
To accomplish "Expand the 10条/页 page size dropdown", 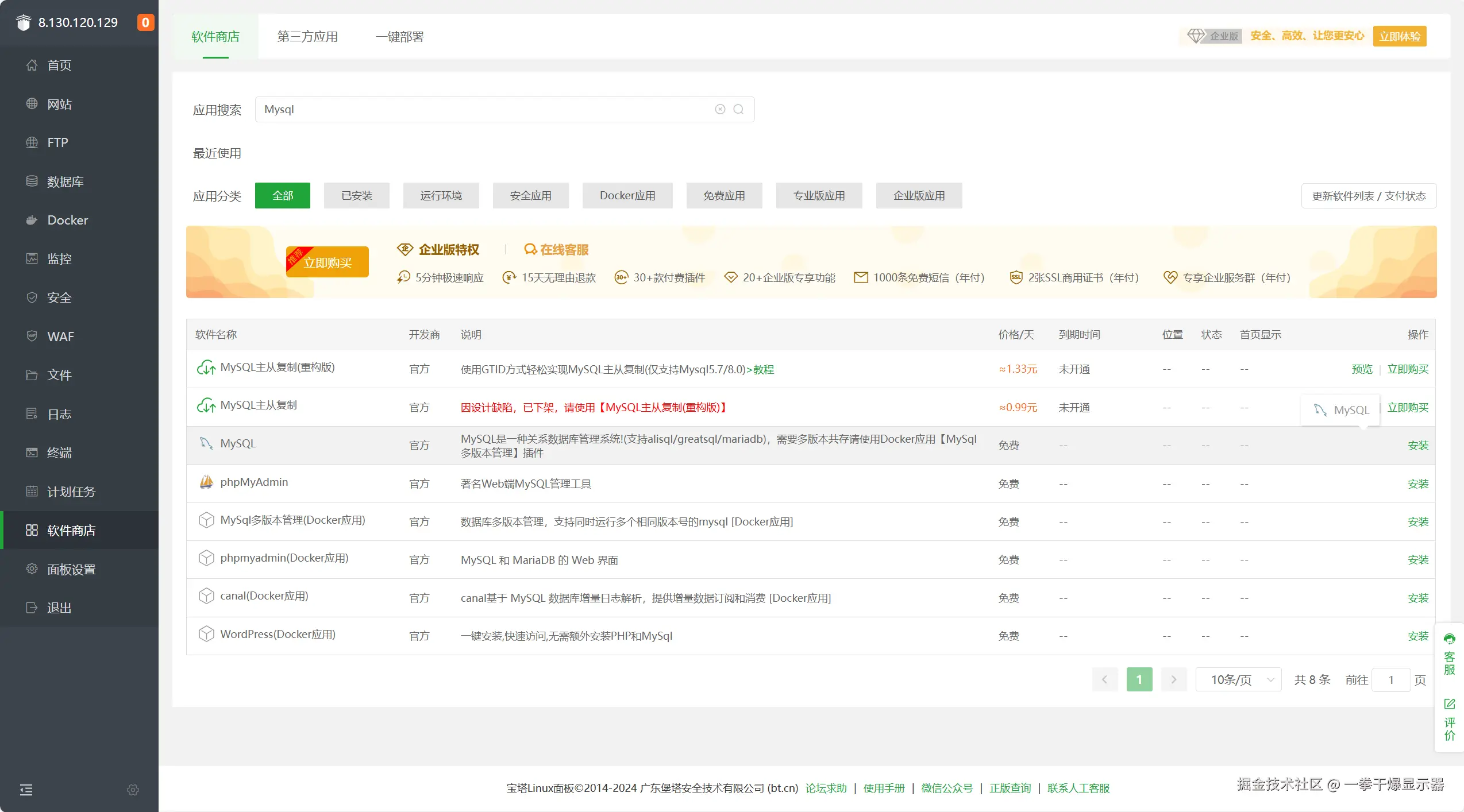I will tap(1238, 680).
